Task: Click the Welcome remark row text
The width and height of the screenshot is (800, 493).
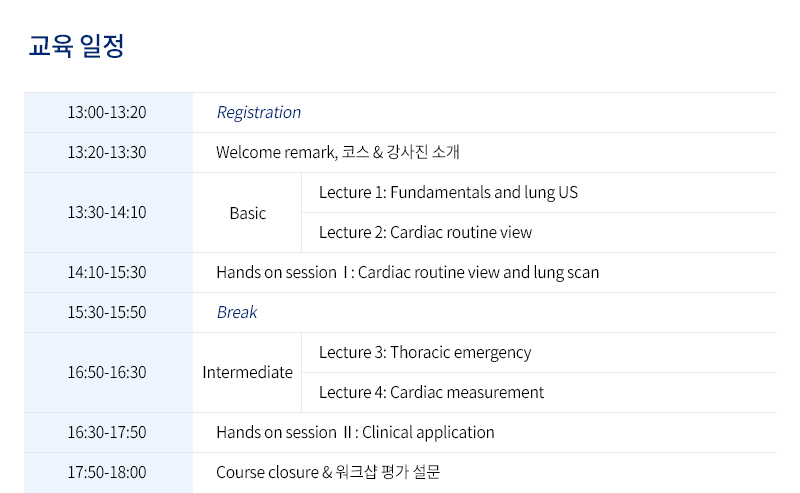Action: point(337,153)
